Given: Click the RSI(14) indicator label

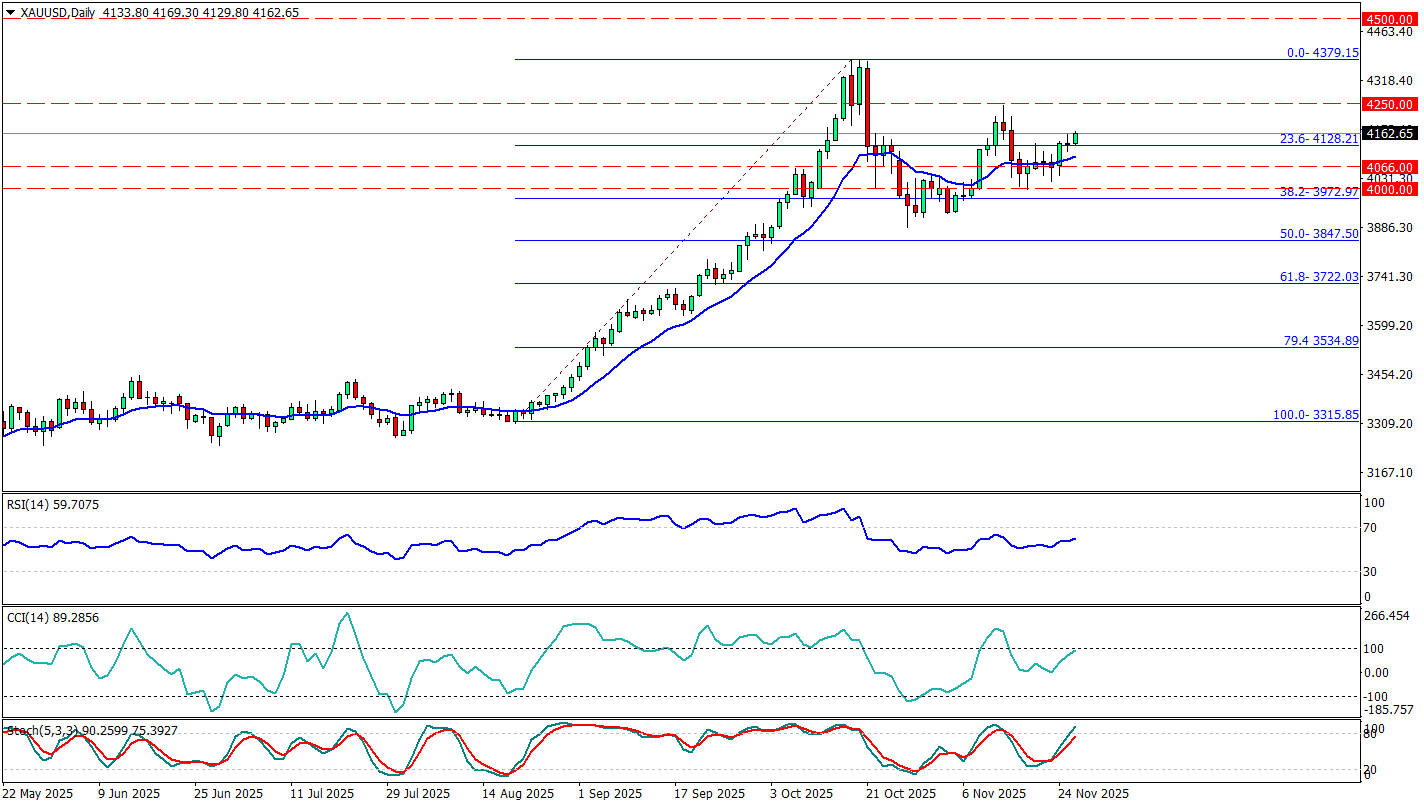Looking at the screenshot, I should click(40, 505).
